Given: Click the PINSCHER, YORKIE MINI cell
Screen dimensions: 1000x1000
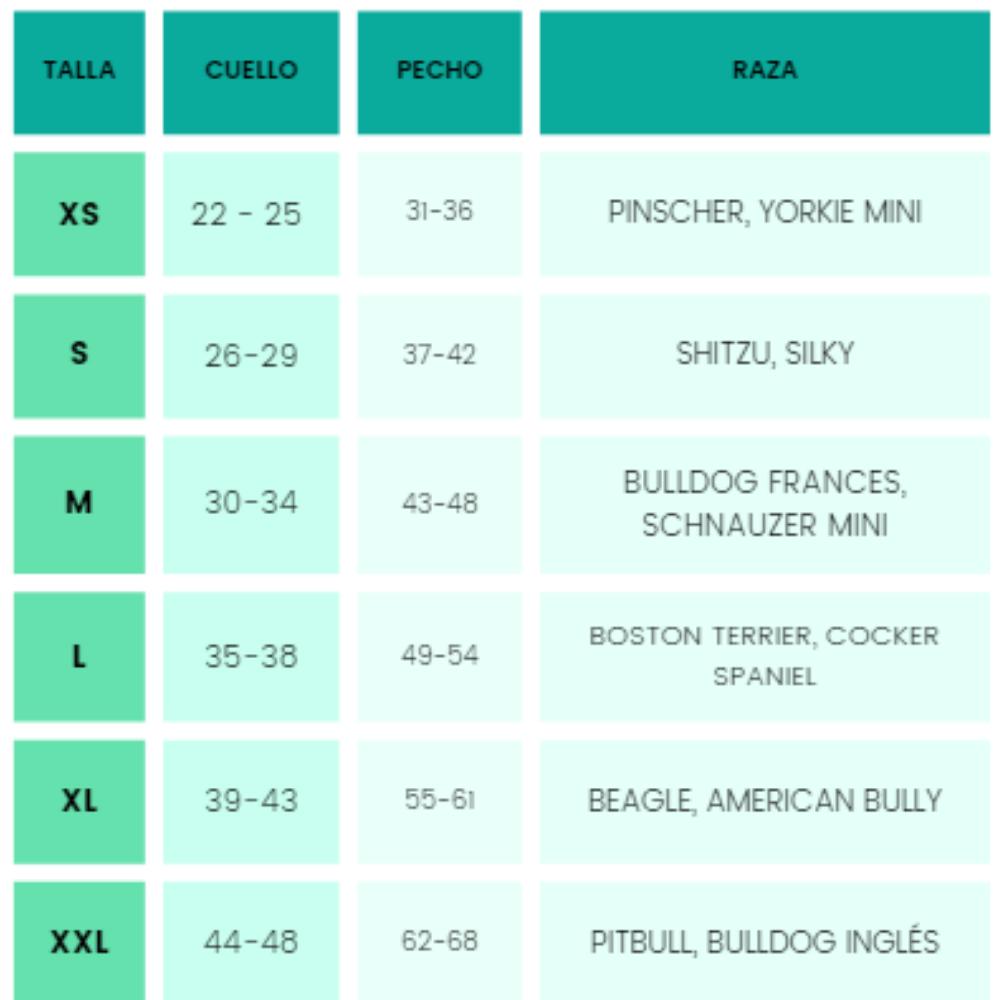Looking at the screenshot, I should tap(765, 214).
